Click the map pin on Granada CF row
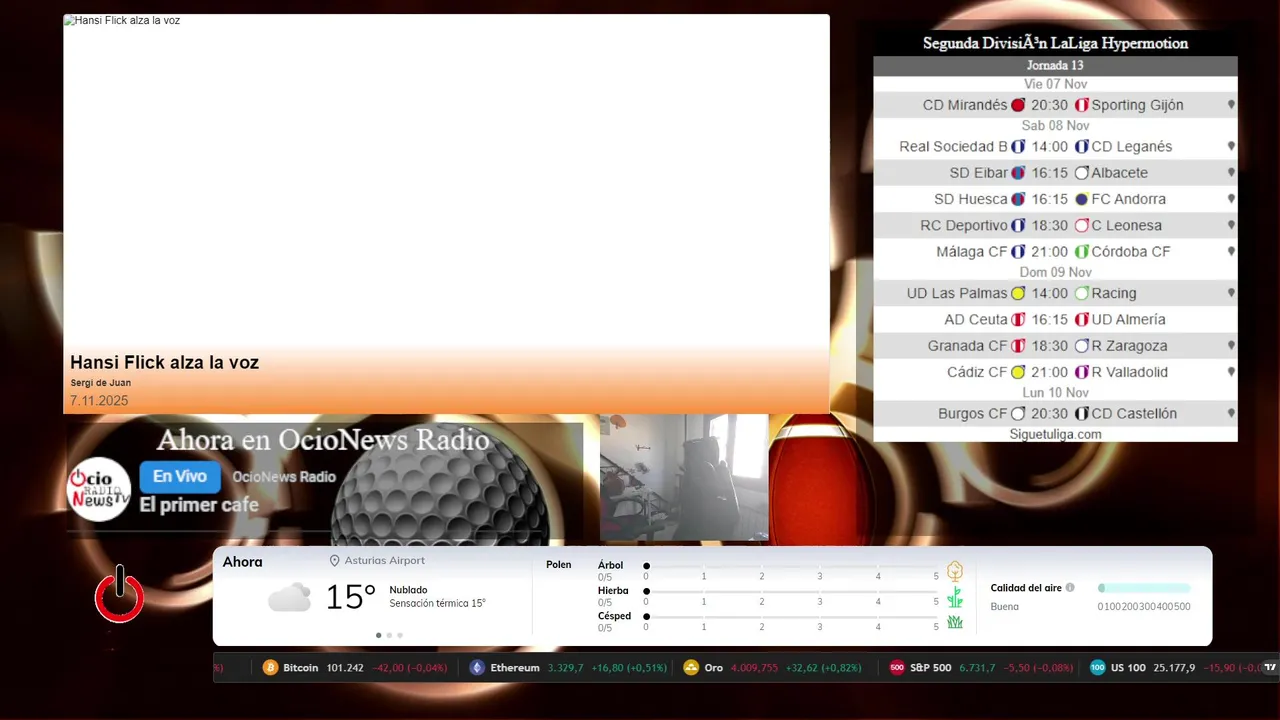Screen dimensions: 1280x720 pyautogui.click(x=1231, y=346)
